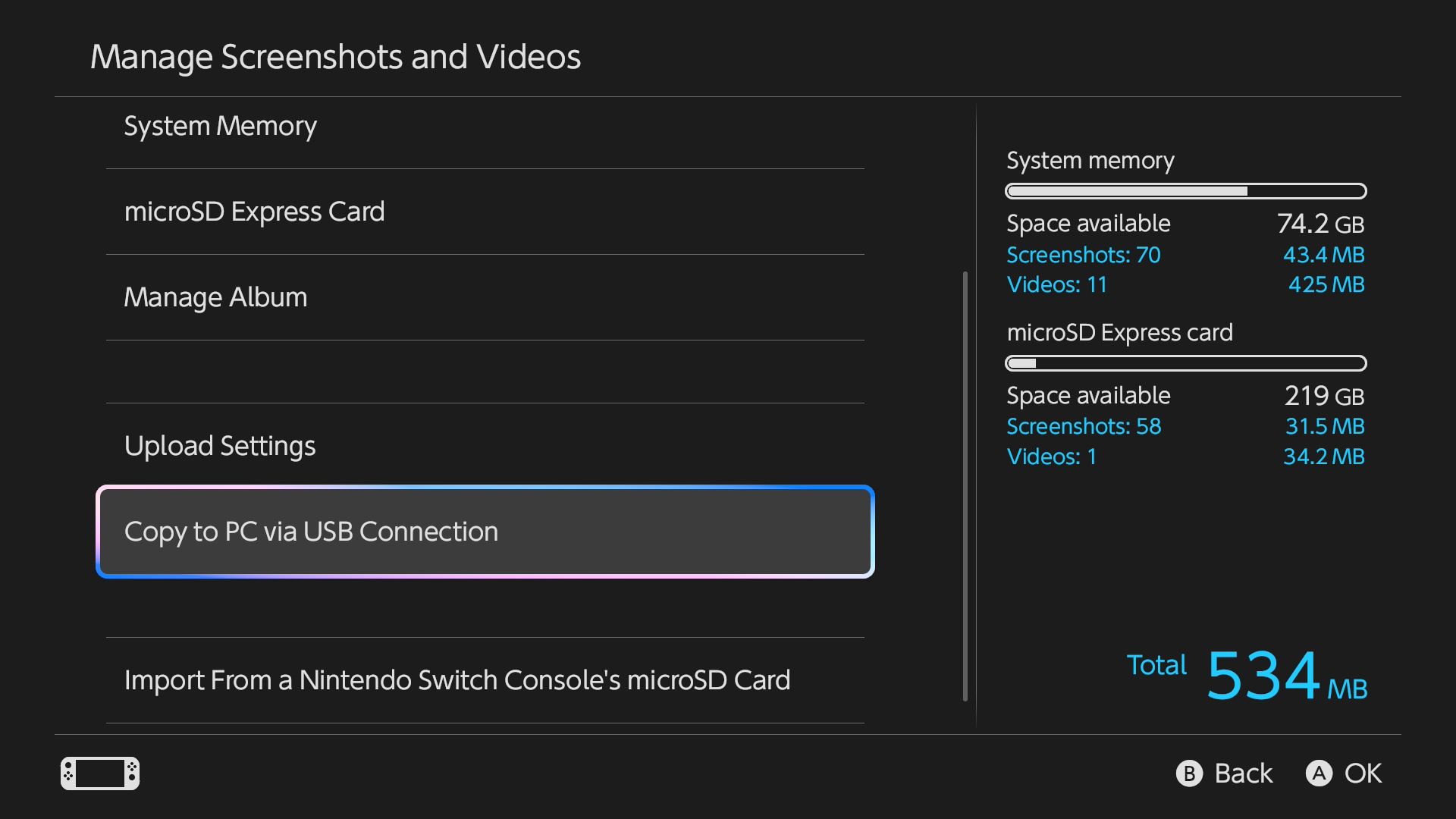The image size is (1456, 819).
Task: Select microSD Express Card option
Action: (254, 212)
